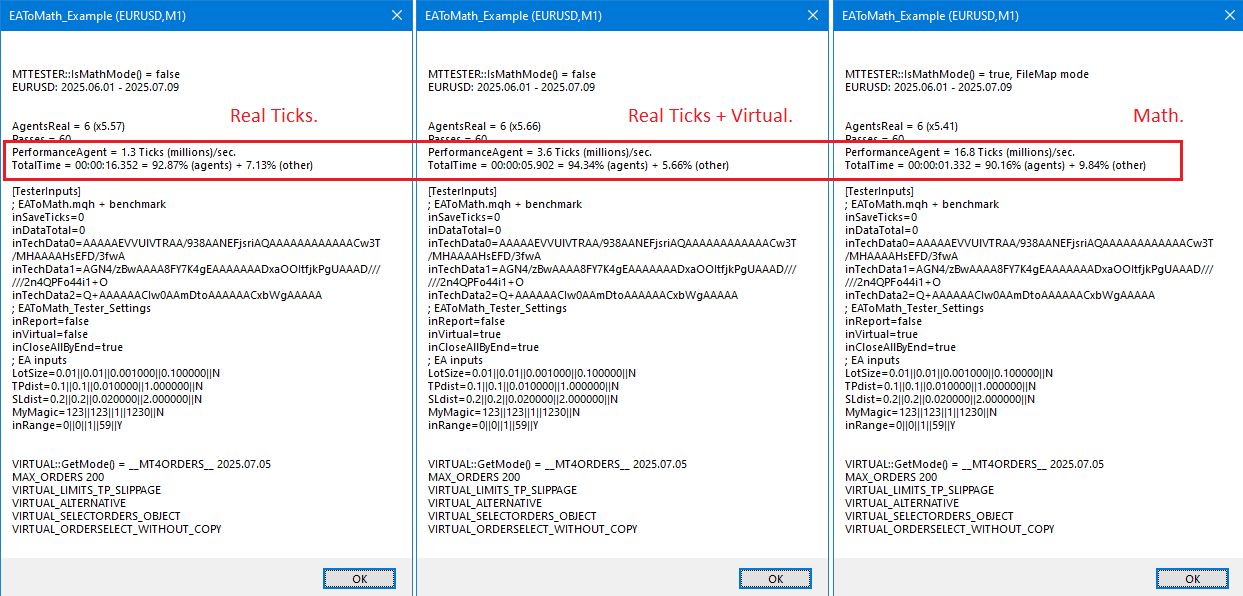
Task: Click the 'Real Ticks + Virtual.' label
Action: [x=708, y=115]
